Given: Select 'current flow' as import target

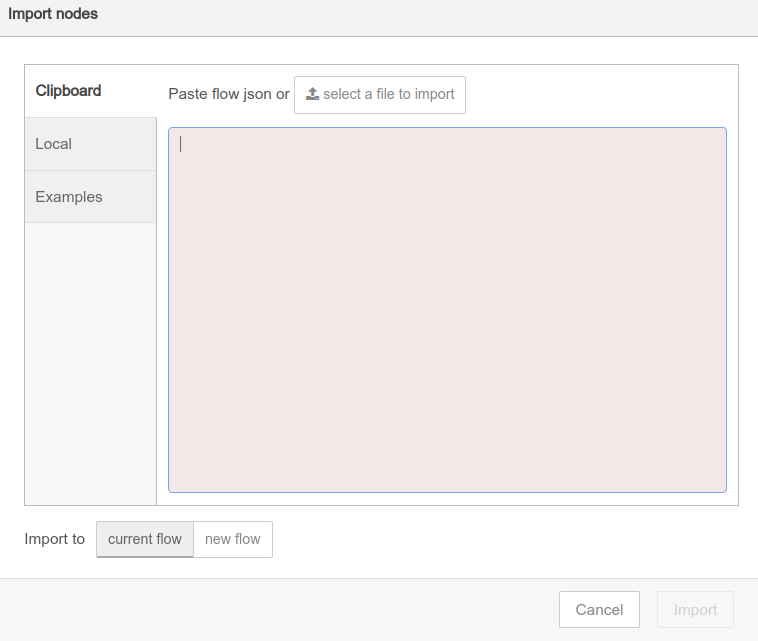Looking at the screenshot, I should [x=145, y=539].
